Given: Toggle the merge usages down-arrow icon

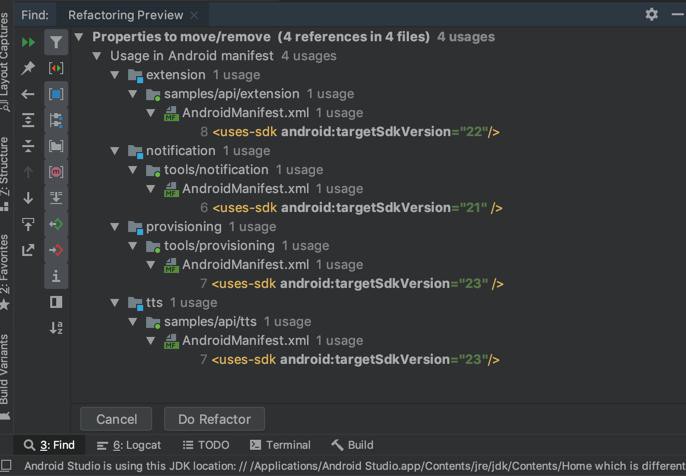Looking at the screenshot, I should pos(56,198).
